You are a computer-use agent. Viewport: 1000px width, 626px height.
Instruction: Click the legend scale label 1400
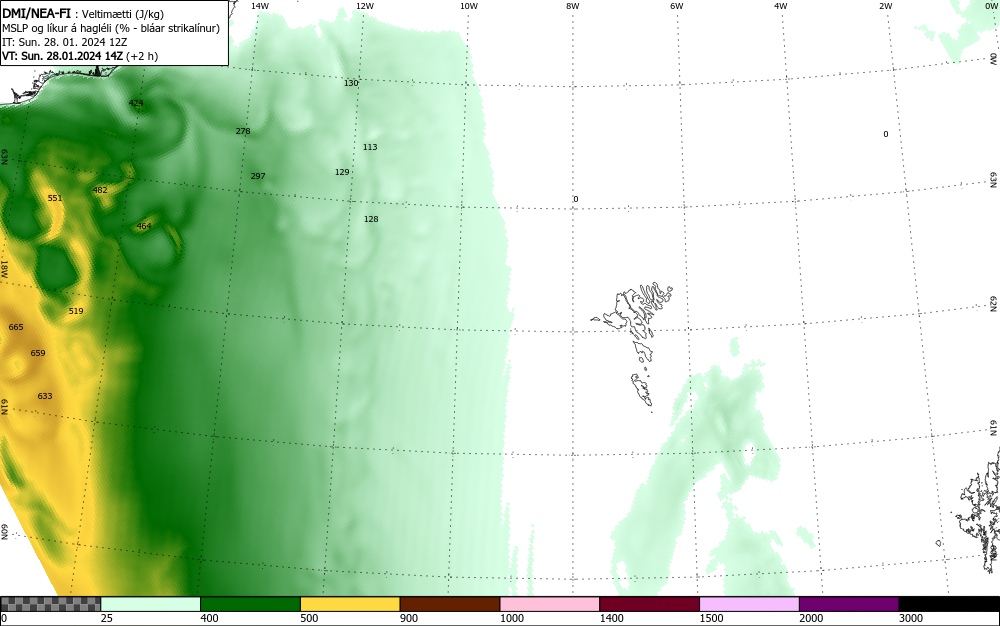pyautogui.click(x=612, y=618)
